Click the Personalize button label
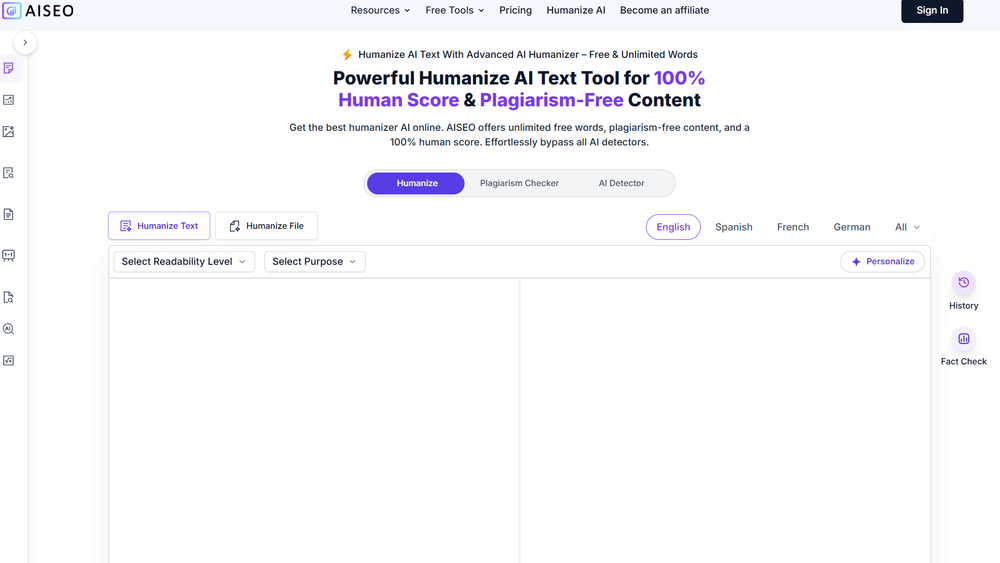The width and height of the screenshot is (1000, 563). pyautogui.click(x=890, y=261)
